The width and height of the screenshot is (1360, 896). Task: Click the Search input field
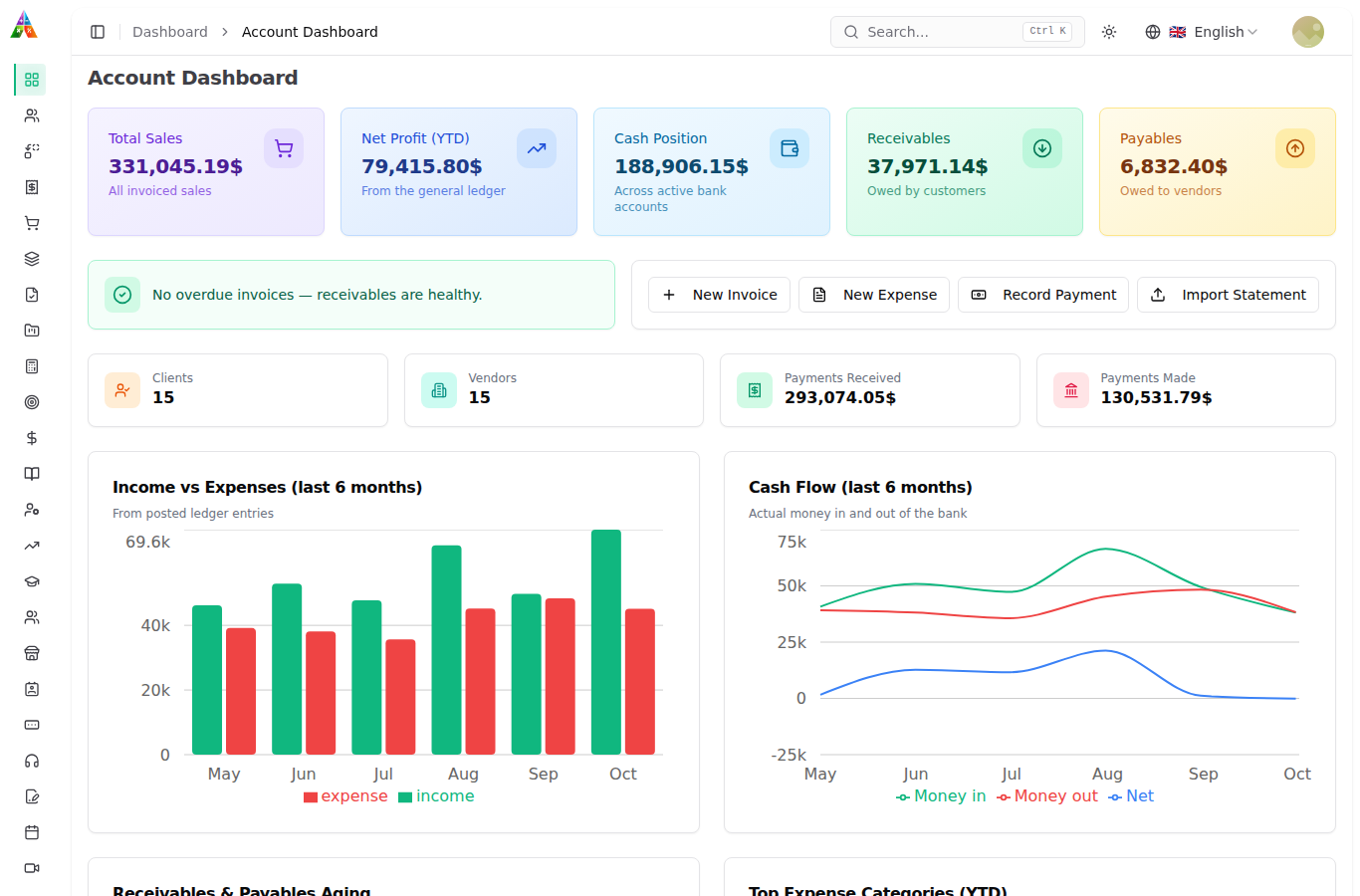coord(958,32)
